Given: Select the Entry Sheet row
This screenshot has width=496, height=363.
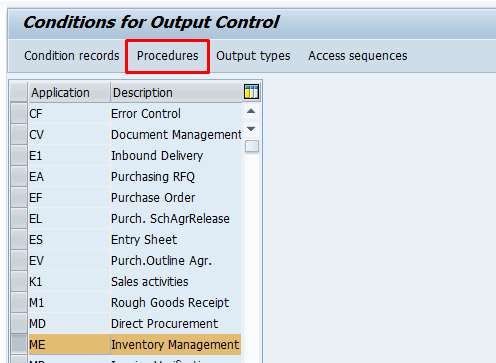Looking at the screenshot, I should tap(135, 240).
